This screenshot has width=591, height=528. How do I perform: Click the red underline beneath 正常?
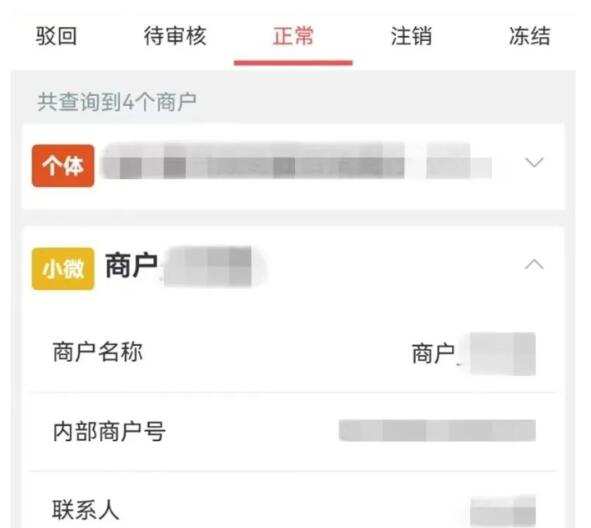point(293,63)
